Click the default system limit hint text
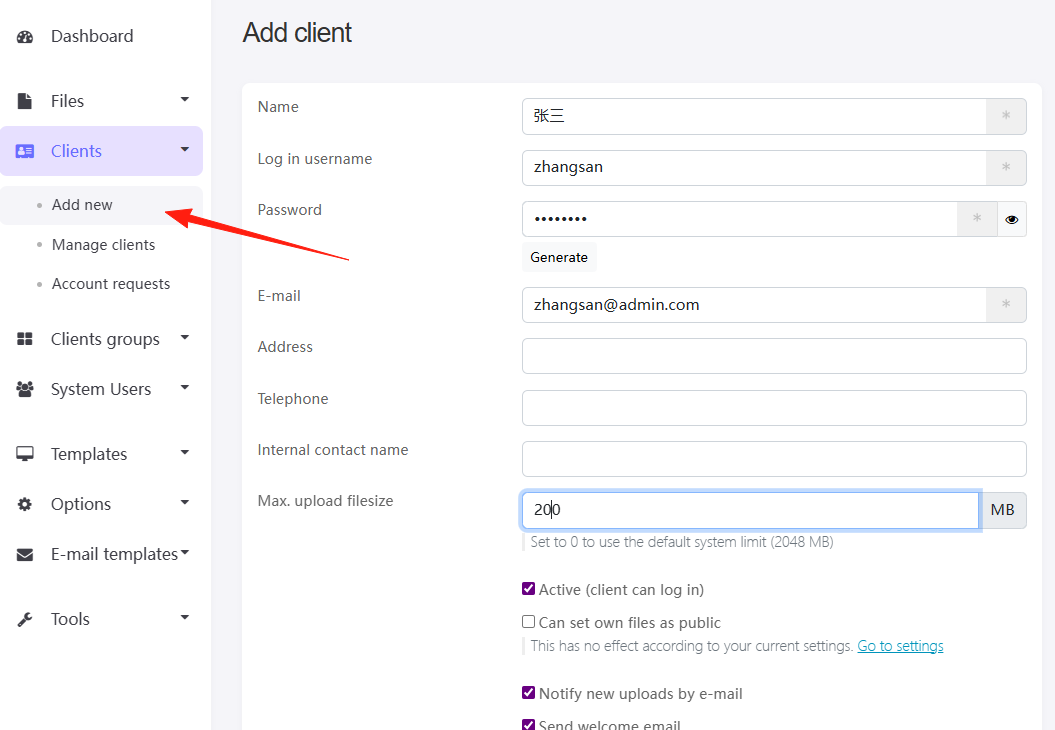1055x730 pixels. coord(682,542)
